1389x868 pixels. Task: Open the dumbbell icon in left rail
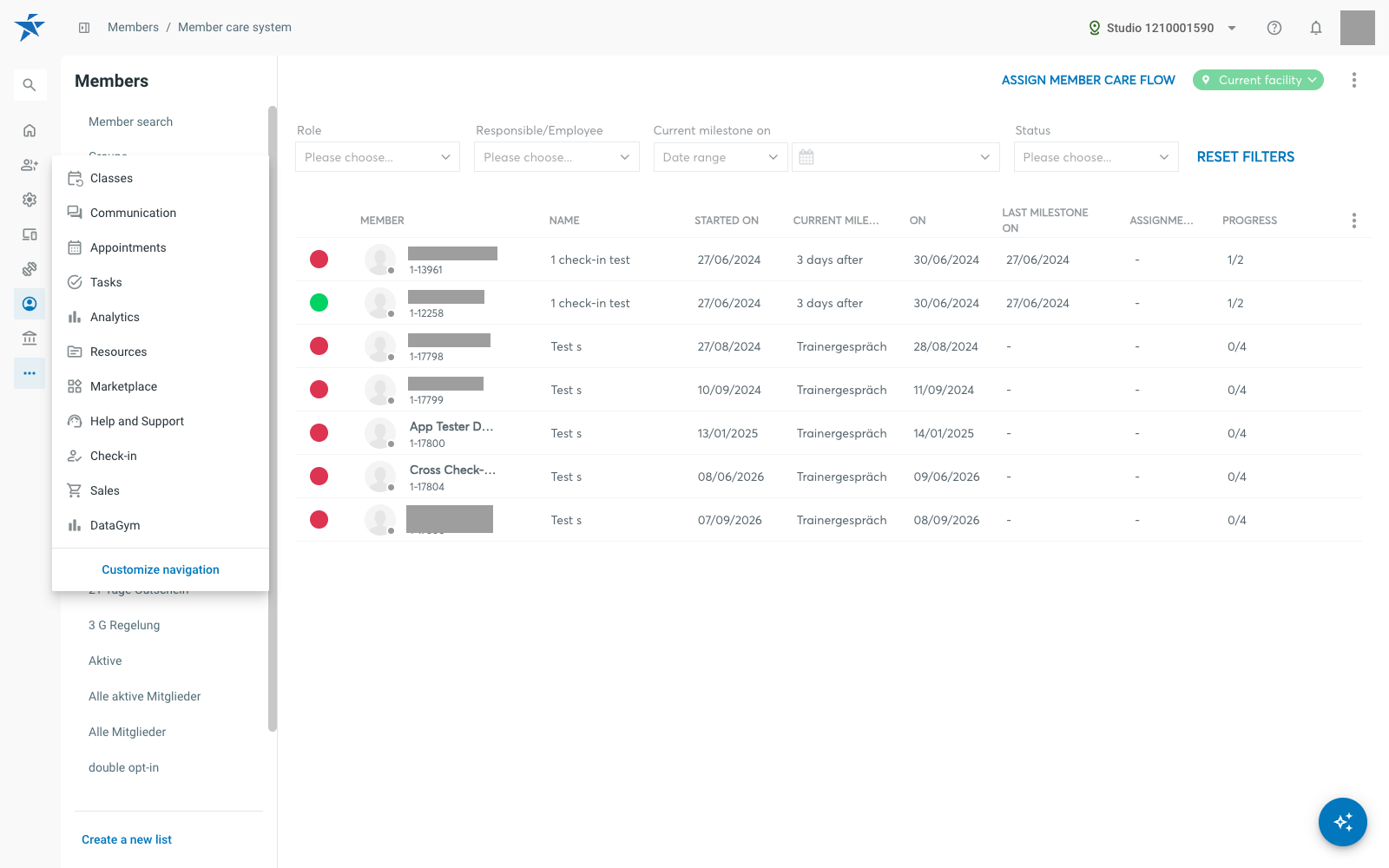pyautogui.click(x=30, y=269)
